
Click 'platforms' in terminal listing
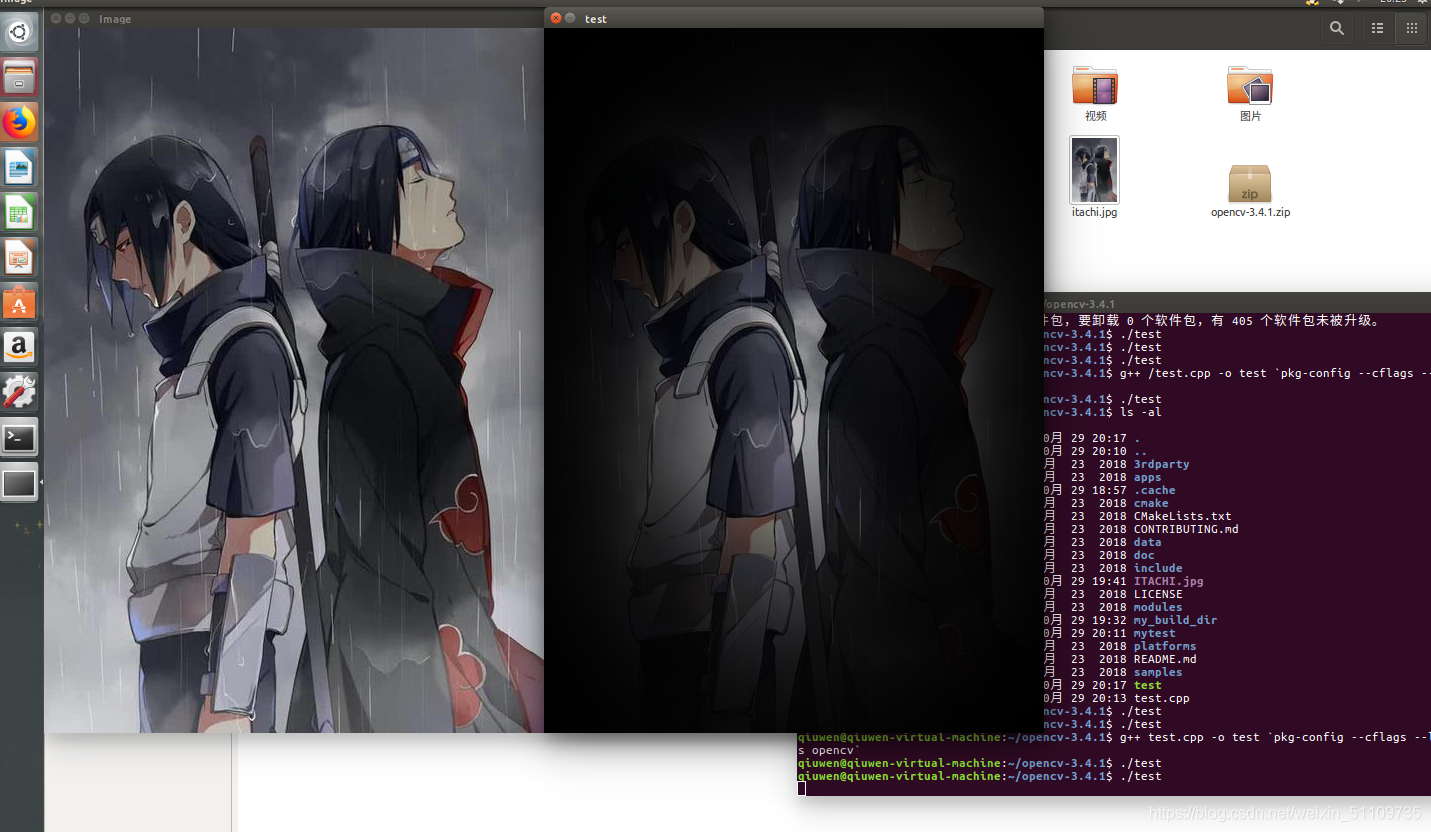point(1165,646)
